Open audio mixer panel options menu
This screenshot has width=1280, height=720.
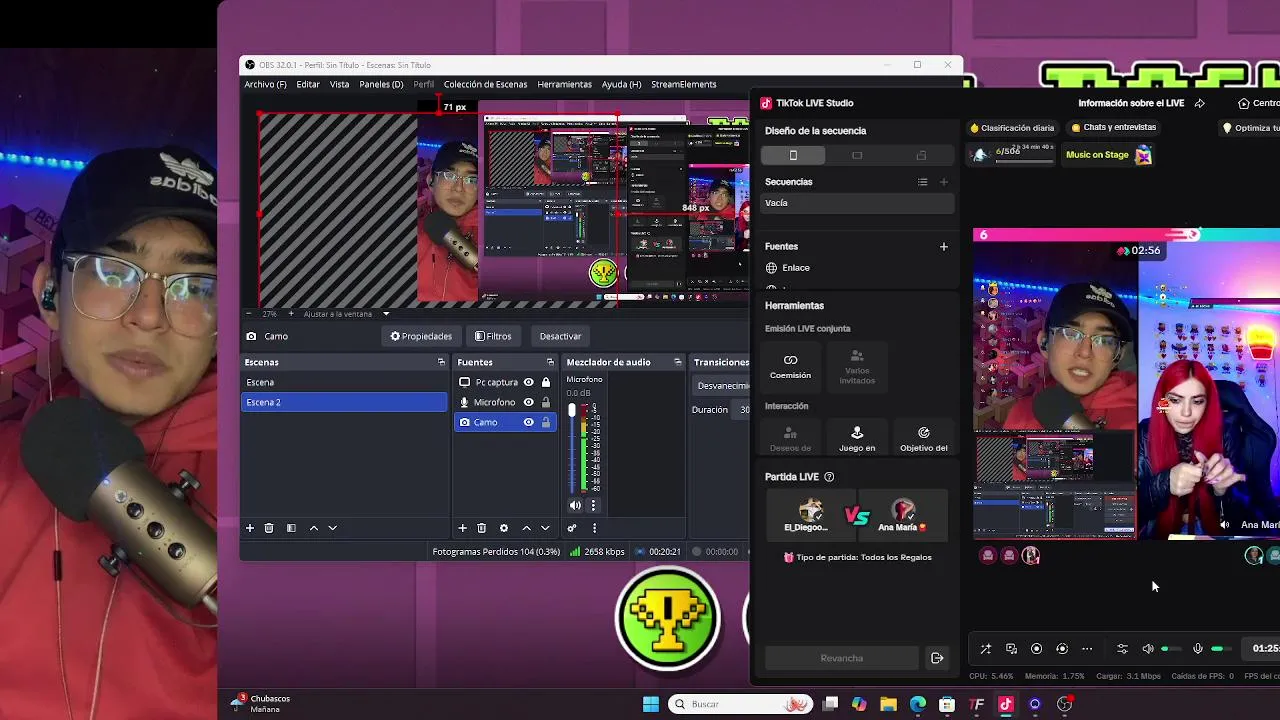click(x=594, y=528)
